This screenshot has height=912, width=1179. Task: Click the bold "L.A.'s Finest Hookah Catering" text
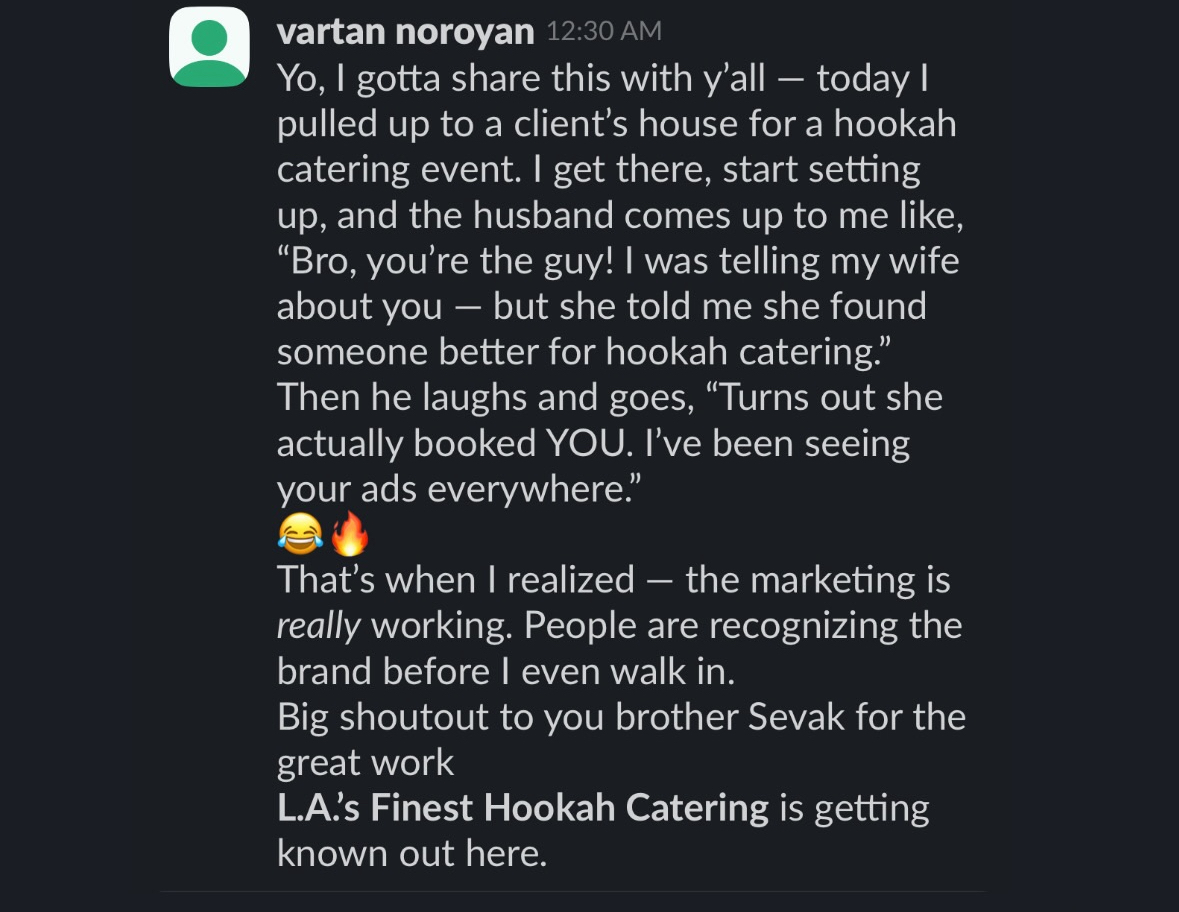click(523, 807)
